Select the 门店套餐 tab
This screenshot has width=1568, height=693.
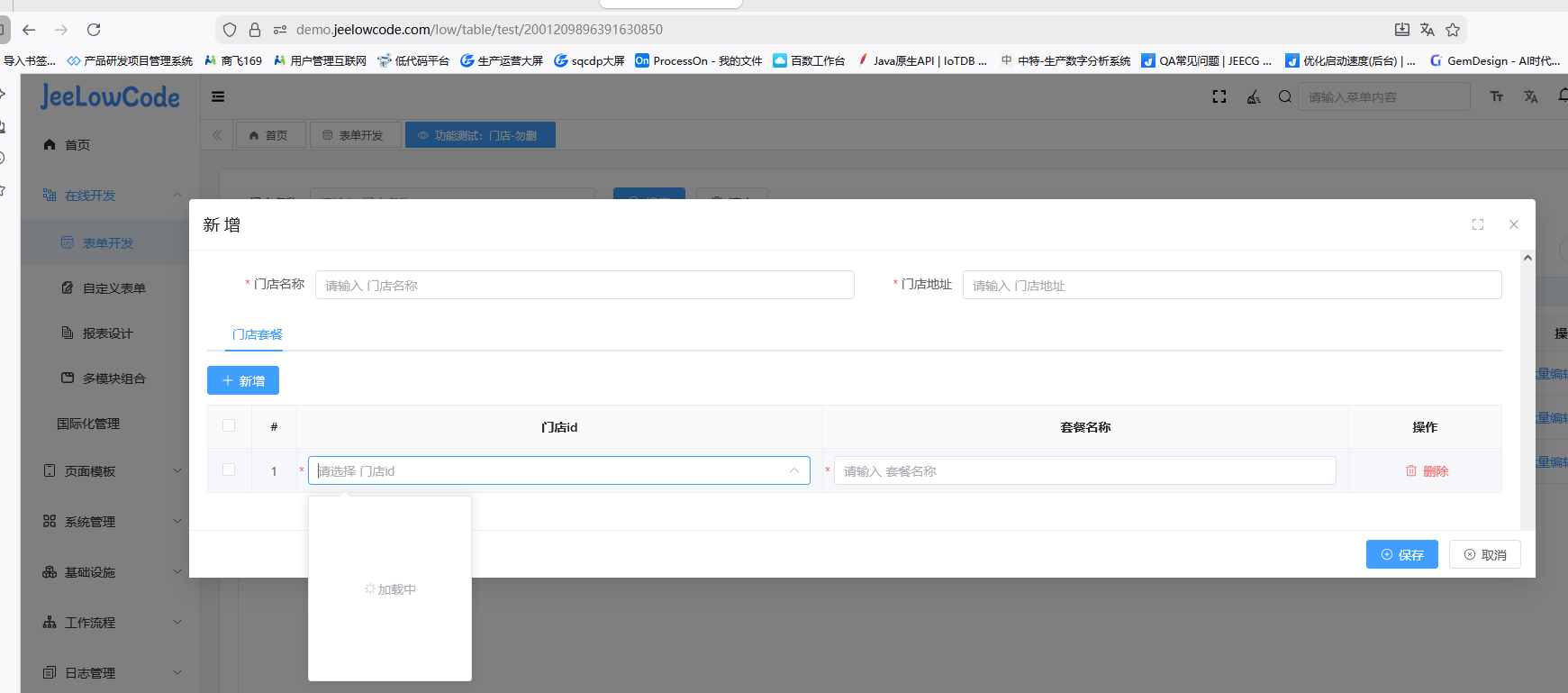click(257, 334)
